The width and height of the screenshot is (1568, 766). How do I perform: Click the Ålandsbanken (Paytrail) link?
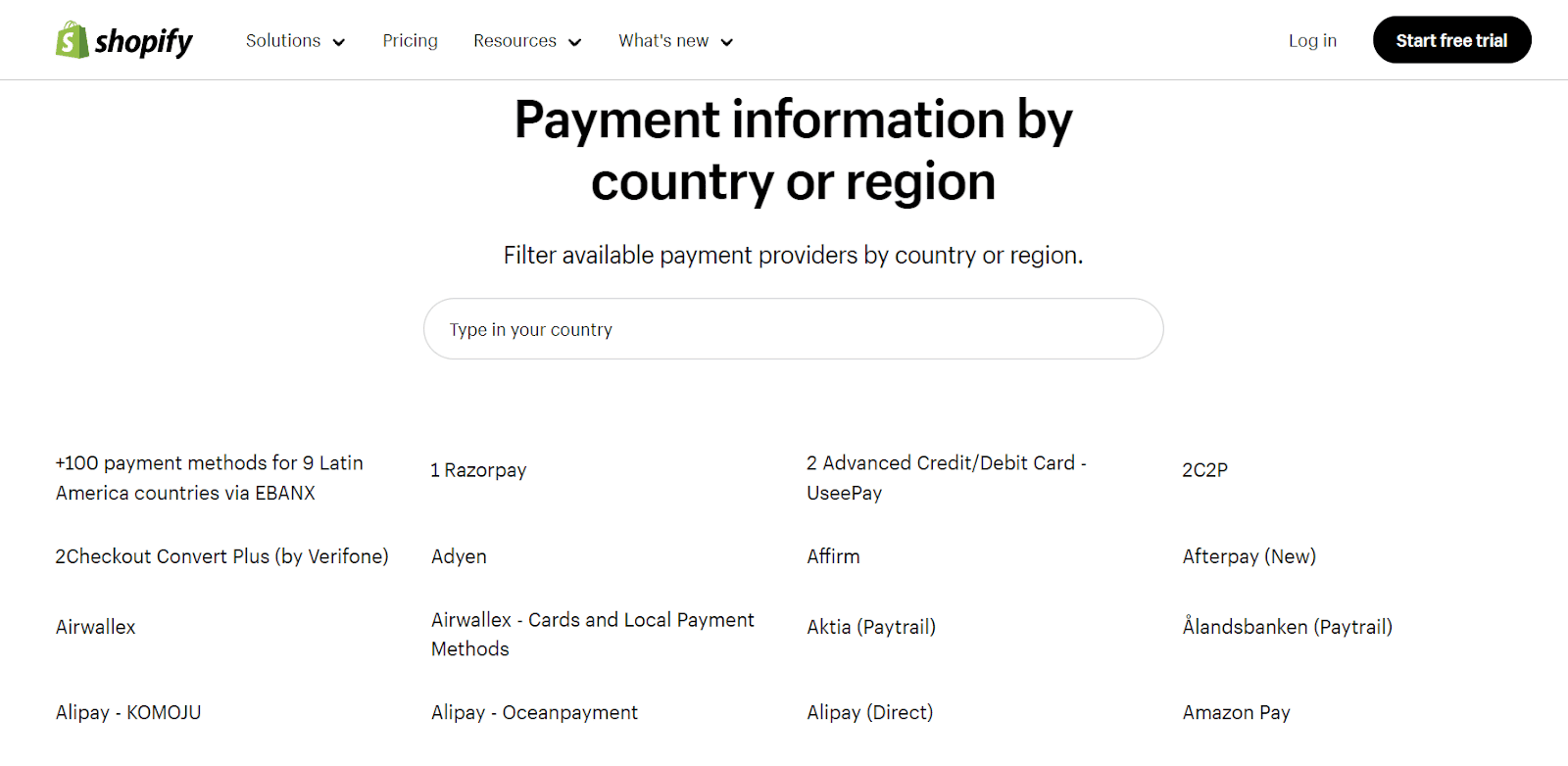pos(1287,627)
